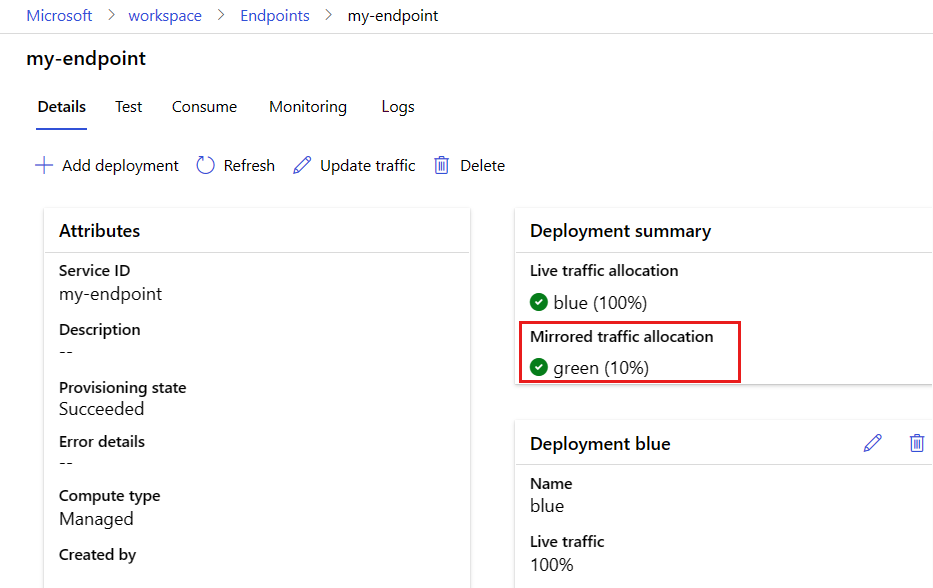Screen dimensions: 933x588
Task: Remove Deployment blue using its trash icon
Action: coord(916,443)
